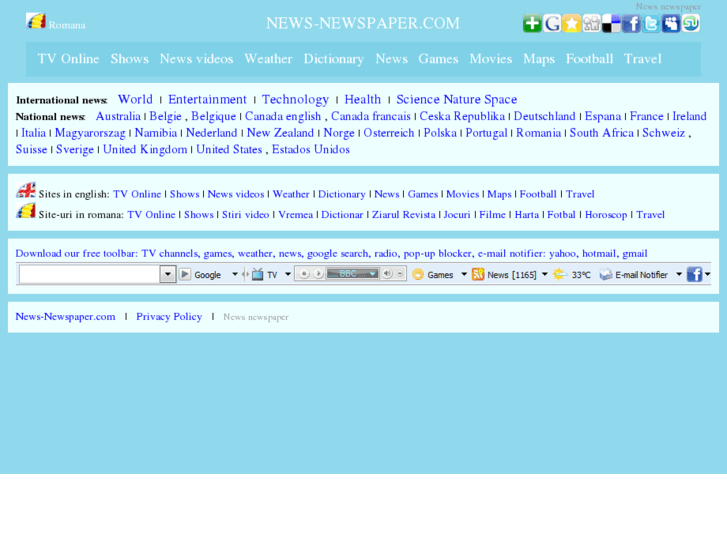Screen dimensions: 727x545
Task: Click the yellow star favorites icon
Action: (x=572, y=23)
